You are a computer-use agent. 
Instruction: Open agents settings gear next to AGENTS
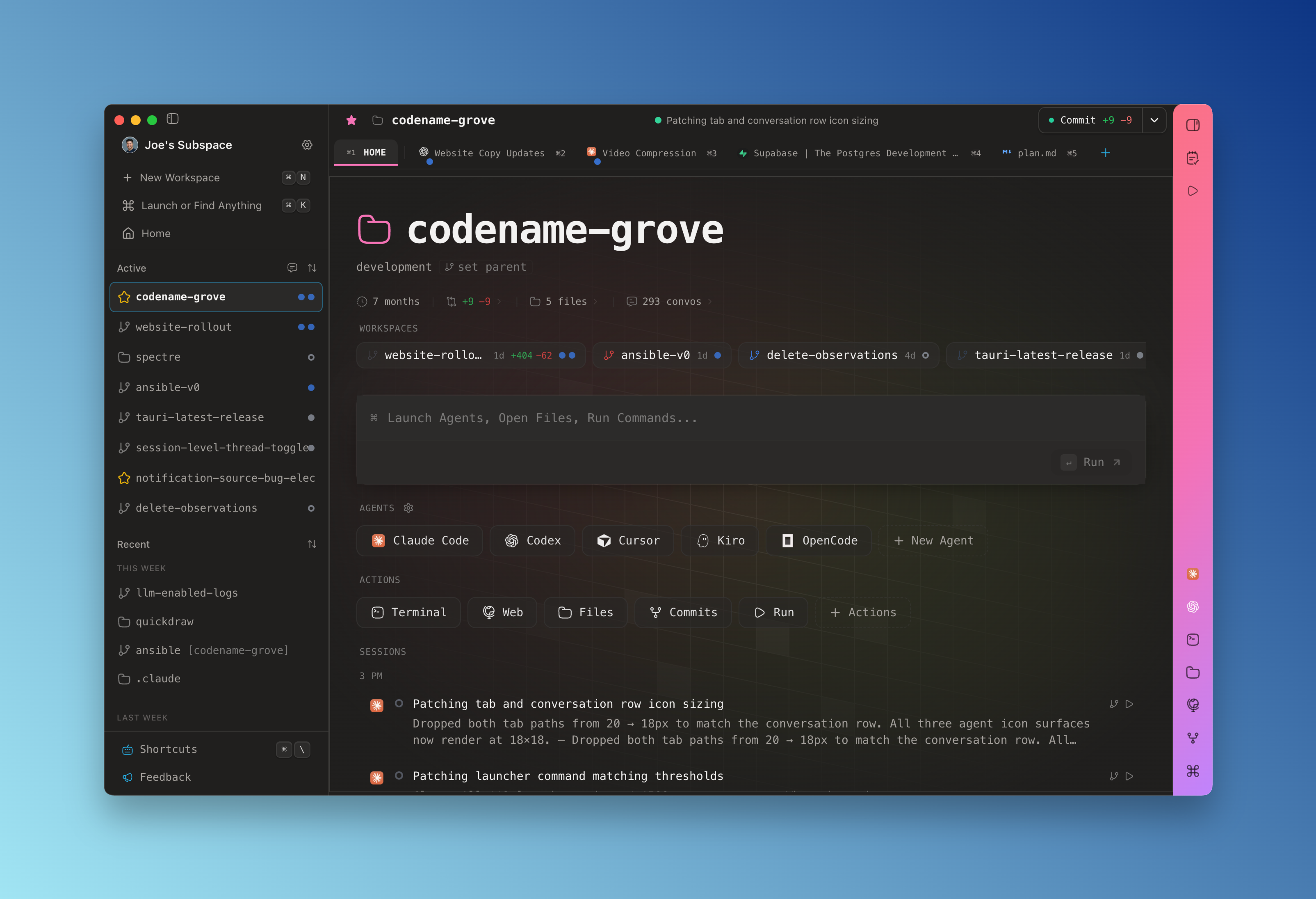click(x=408, y=508)
